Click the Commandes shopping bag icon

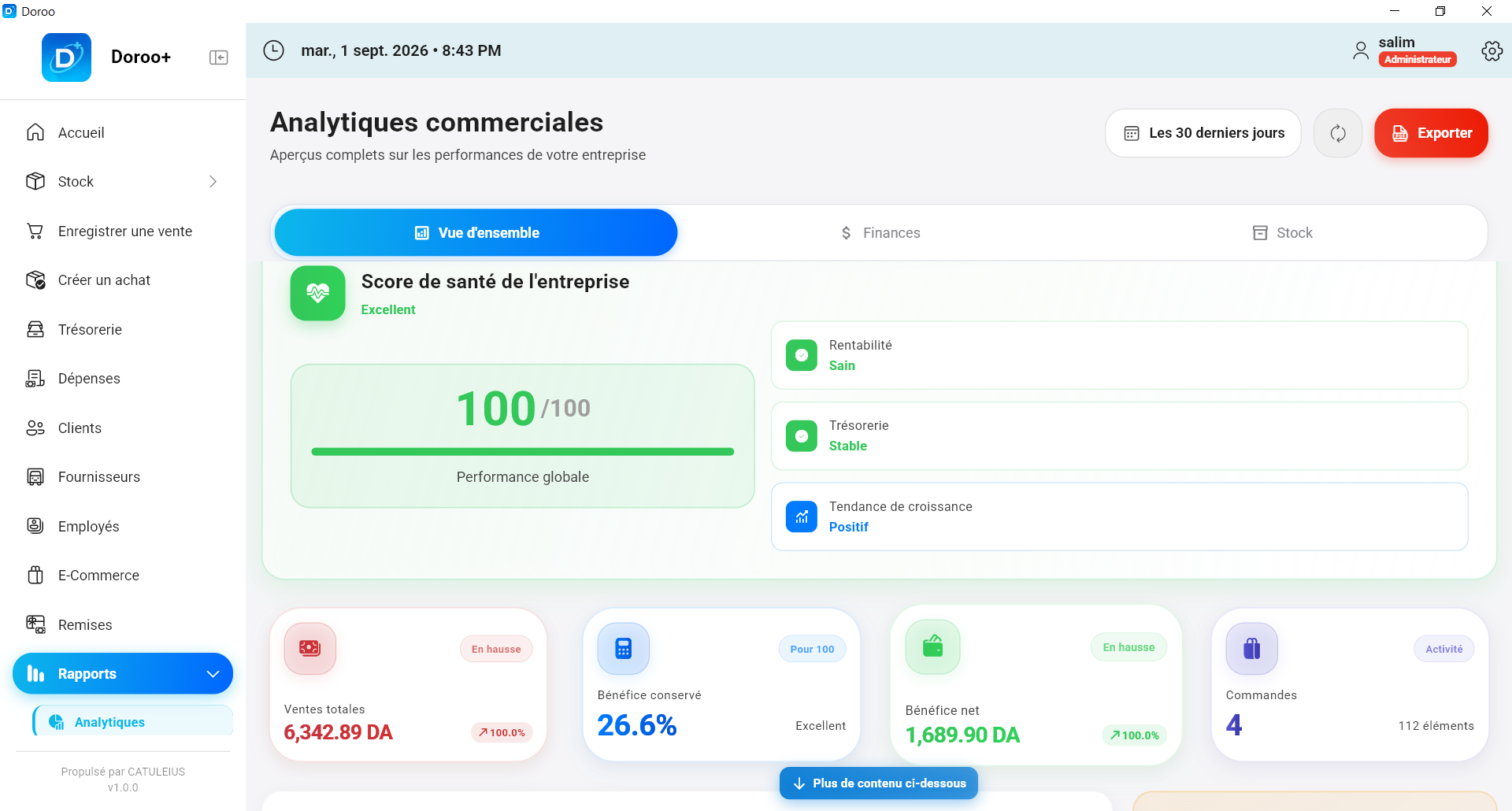point(1252,648)
